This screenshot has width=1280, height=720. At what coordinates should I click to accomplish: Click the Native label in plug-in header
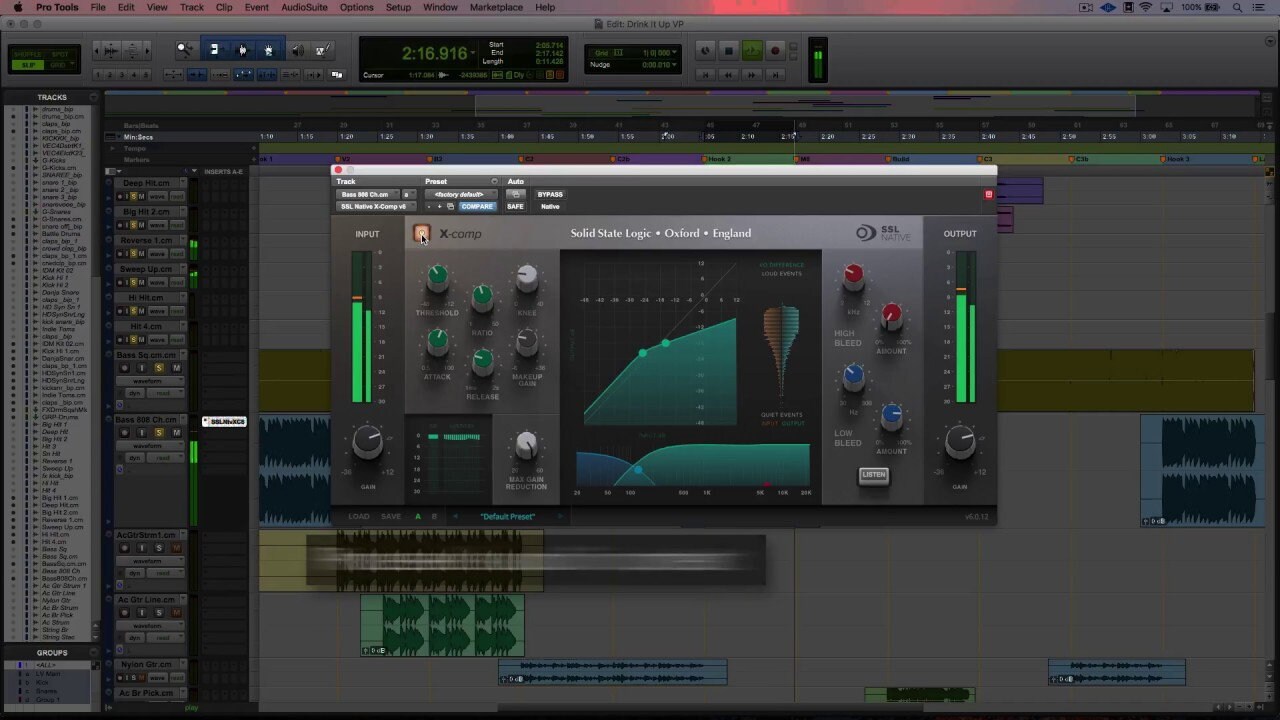(x=550, y=207)
